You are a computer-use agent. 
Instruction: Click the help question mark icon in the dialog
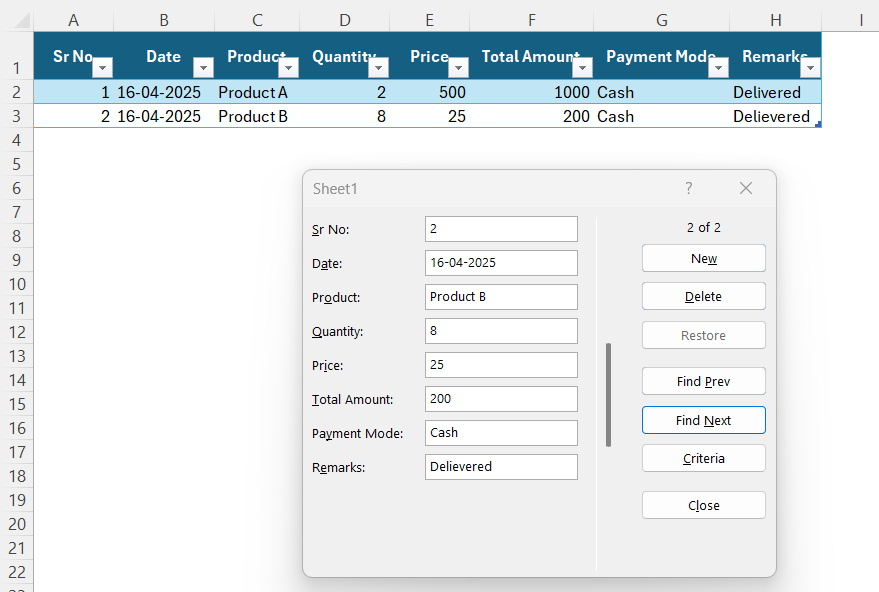tap(689, 188)
